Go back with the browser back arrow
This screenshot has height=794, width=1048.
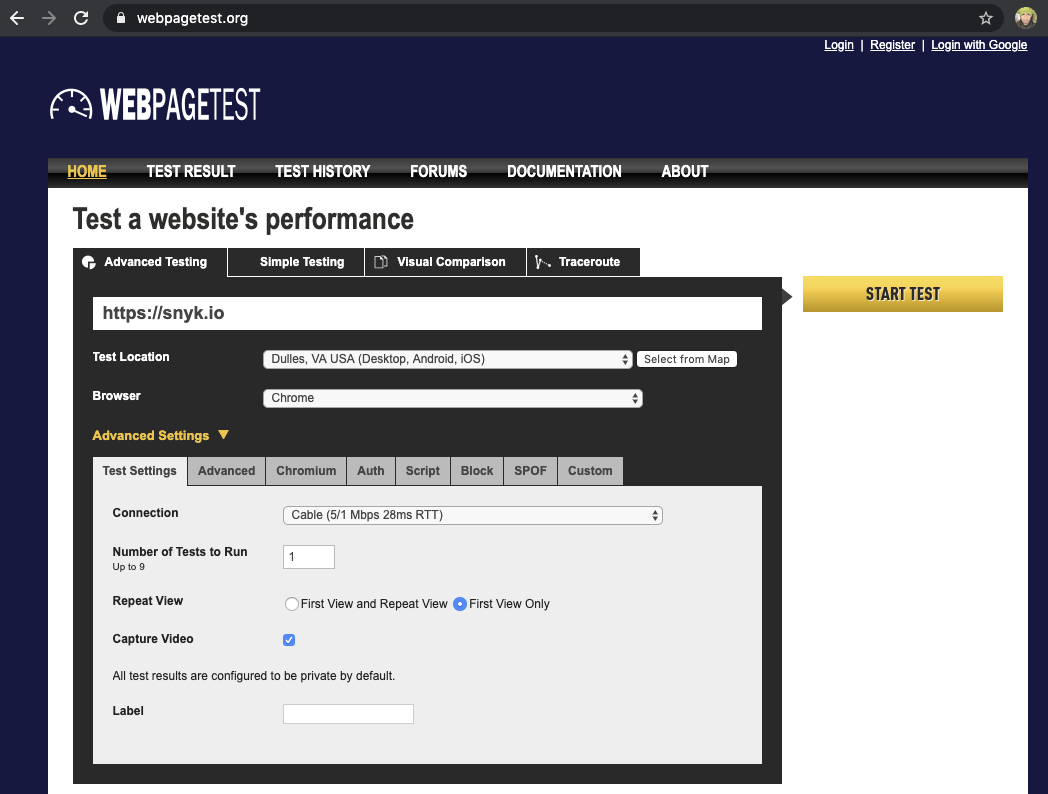coord(17,18)
